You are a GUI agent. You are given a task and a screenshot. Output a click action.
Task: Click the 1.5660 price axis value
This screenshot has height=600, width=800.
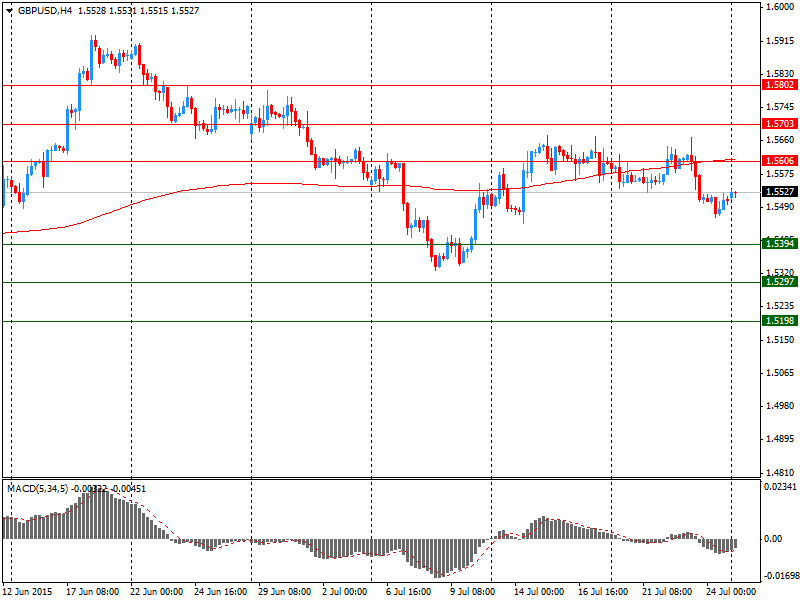point(780,140)
